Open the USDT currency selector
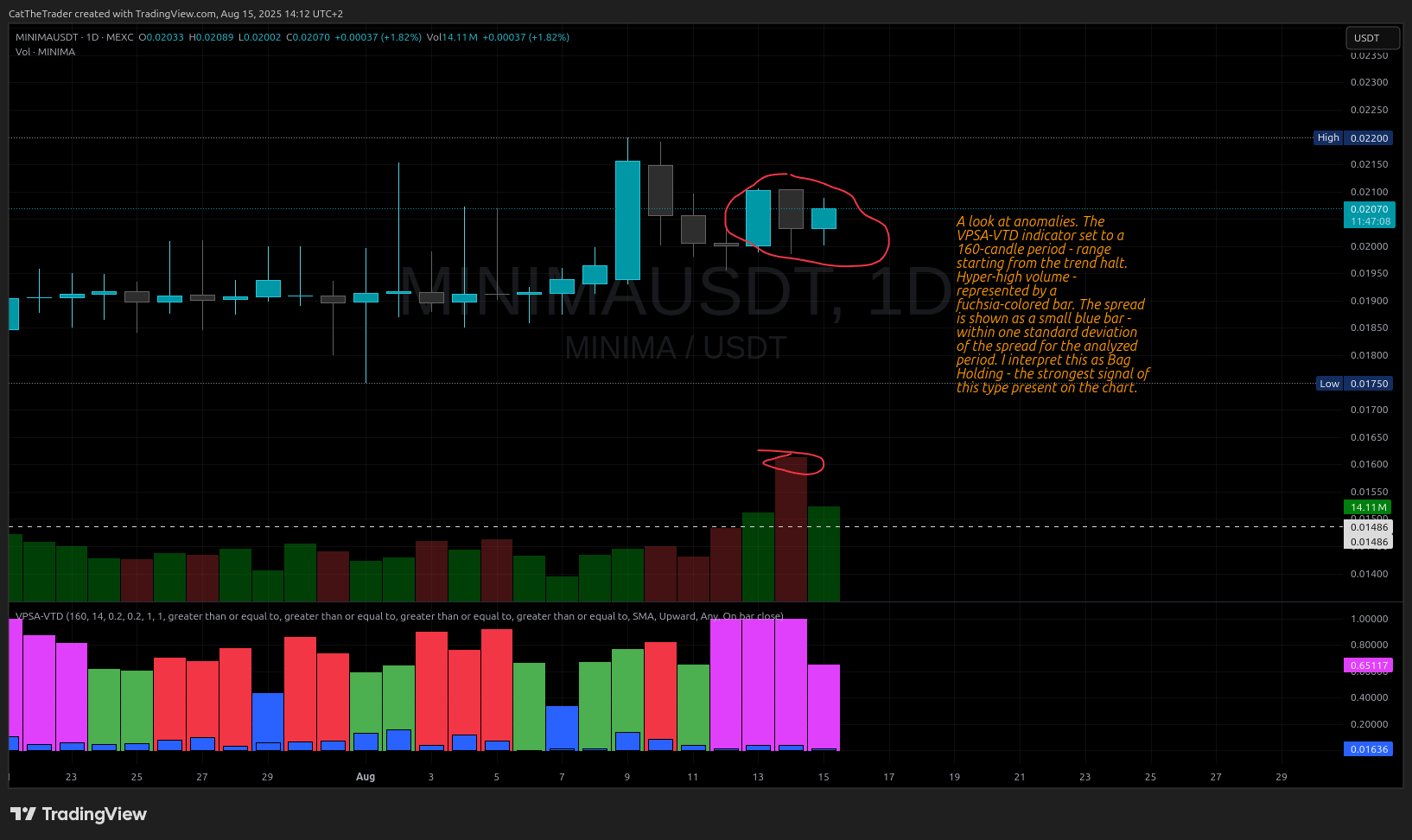The height and width of the screenshot is (840, 1412). [x=1372, y=38]
